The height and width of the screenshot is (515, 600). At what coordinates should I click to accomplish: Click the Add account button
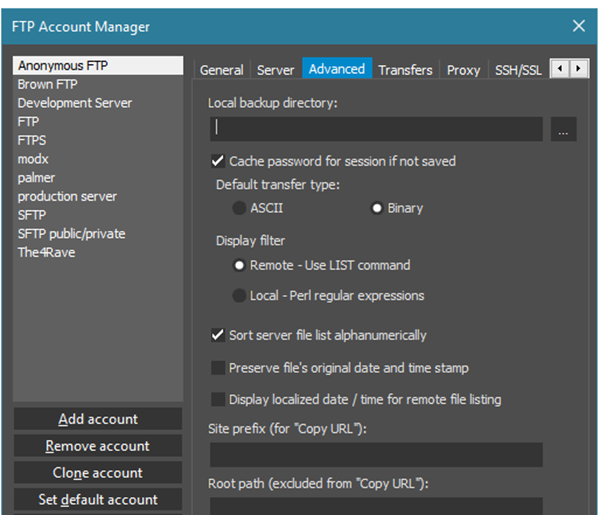coord(98,419)
